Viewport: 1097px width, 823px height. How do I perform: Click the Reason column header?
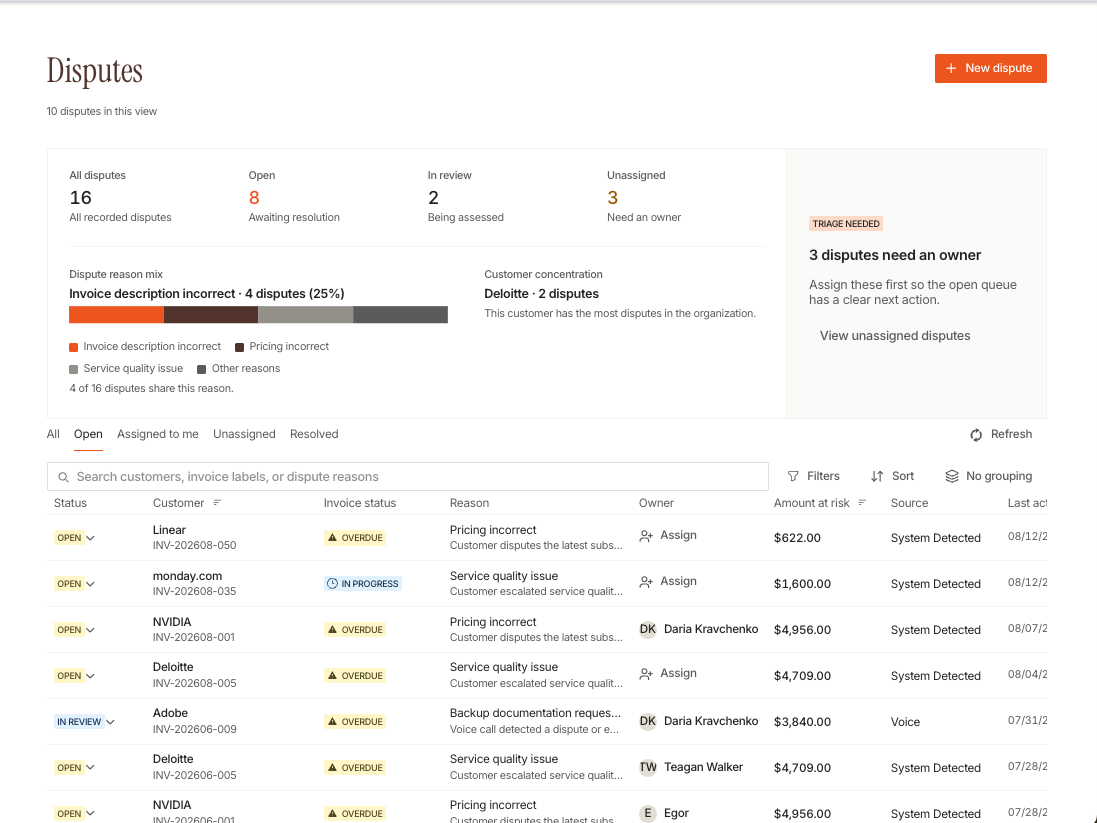click(469, 503)
